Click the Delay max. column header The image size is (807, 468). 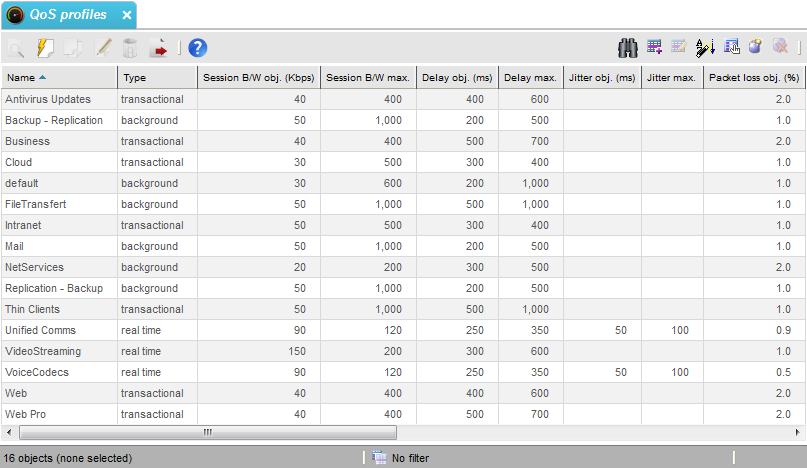(529, 77)
